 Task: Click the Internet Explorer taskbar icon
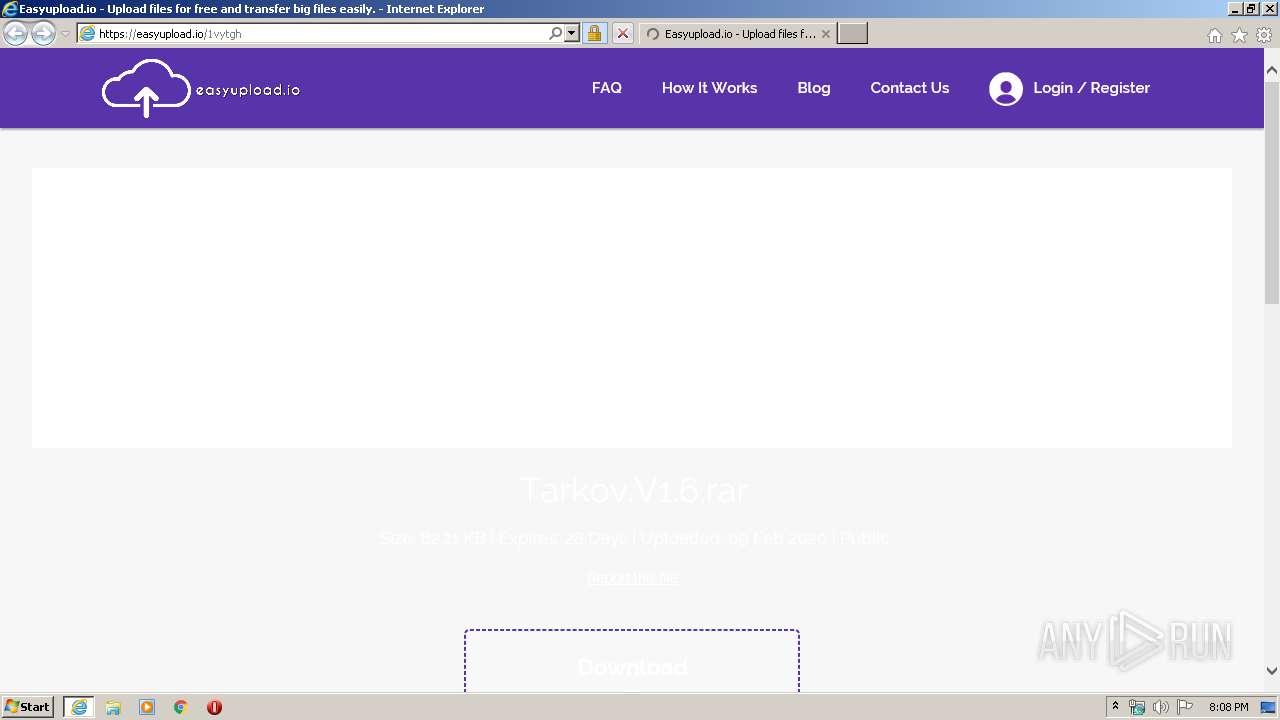pos(79,707)
